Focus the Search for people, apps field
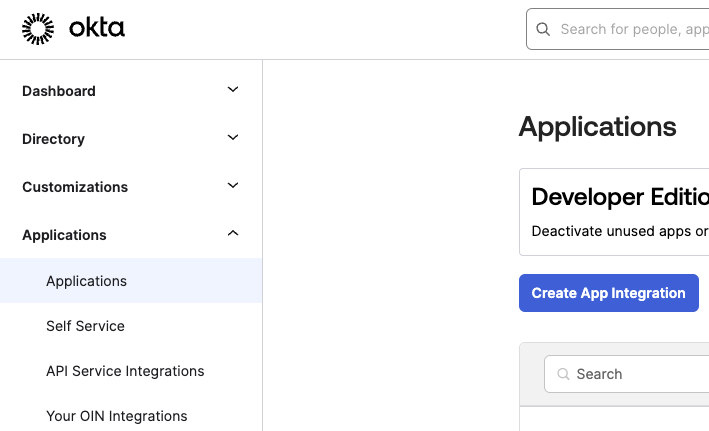Screen dimensions: 709x431 618,29
